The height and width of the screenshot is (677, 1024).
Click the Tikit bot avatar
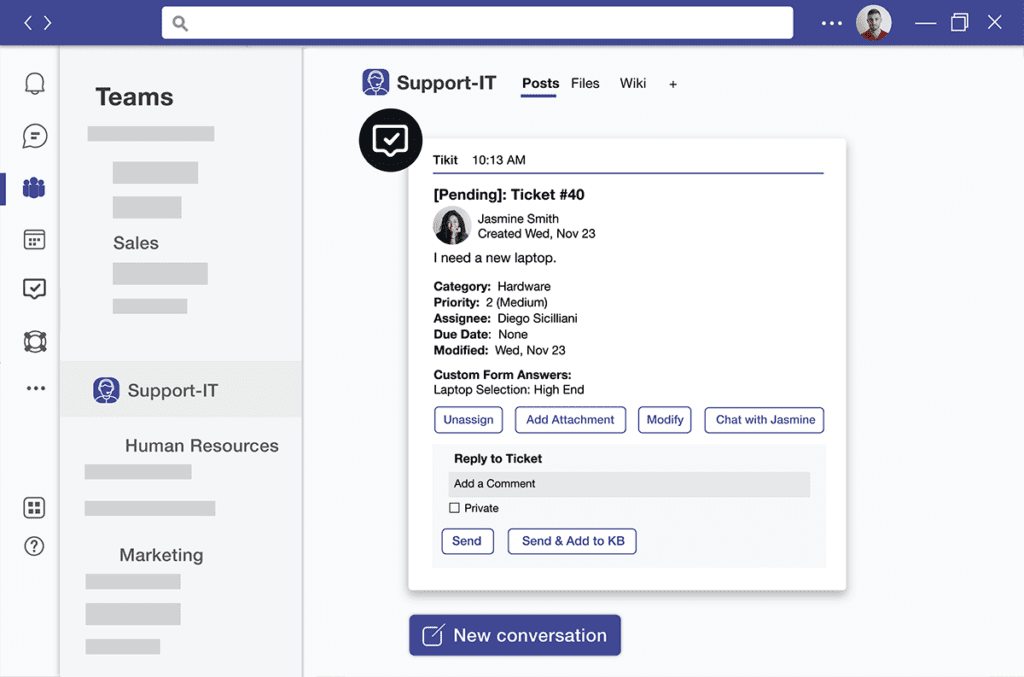point(391,140)
